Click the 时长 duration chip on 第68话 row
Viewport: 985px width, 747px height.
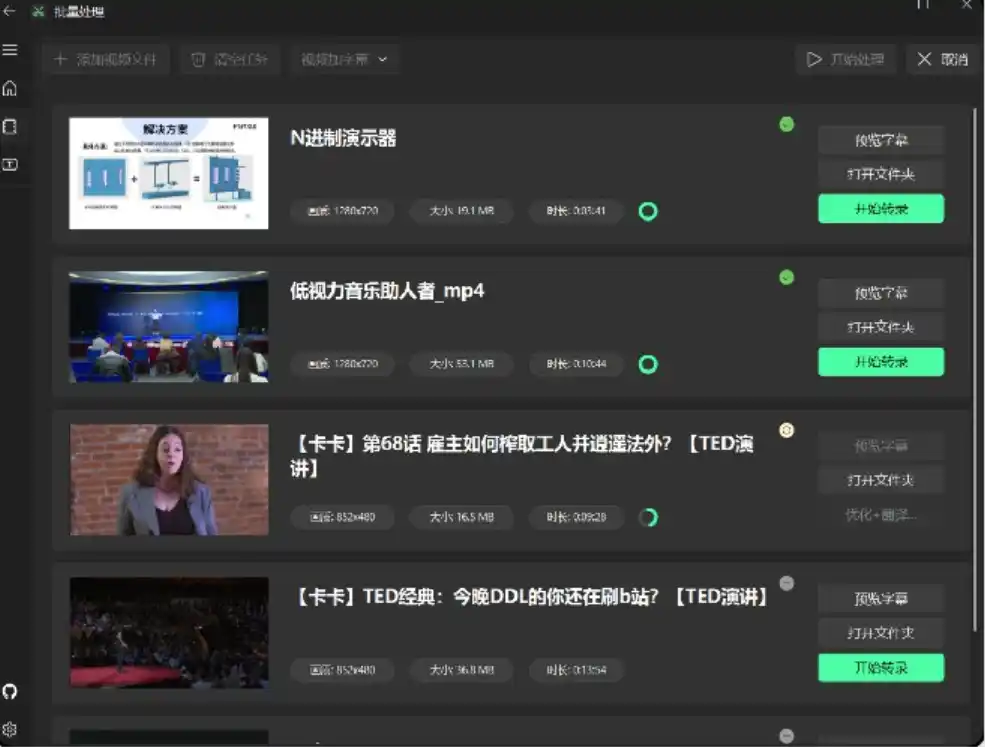click(x=576, y=517)
